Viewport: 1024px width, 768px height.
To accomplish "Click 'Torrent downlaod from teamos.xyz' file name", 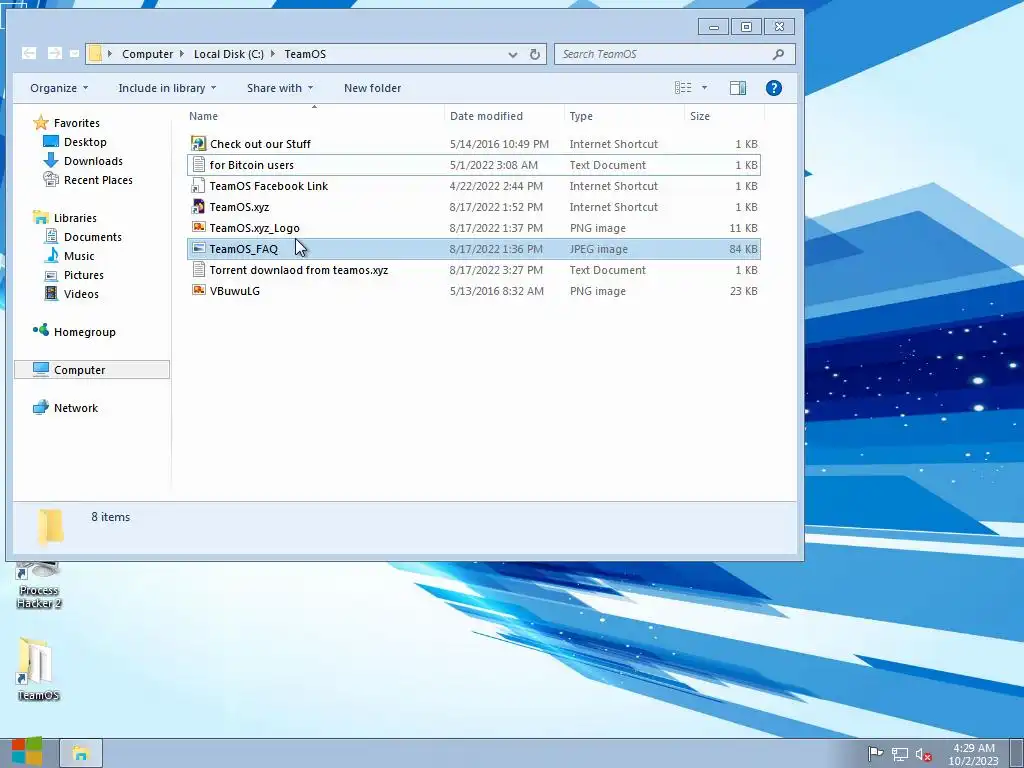I will 299,270.
